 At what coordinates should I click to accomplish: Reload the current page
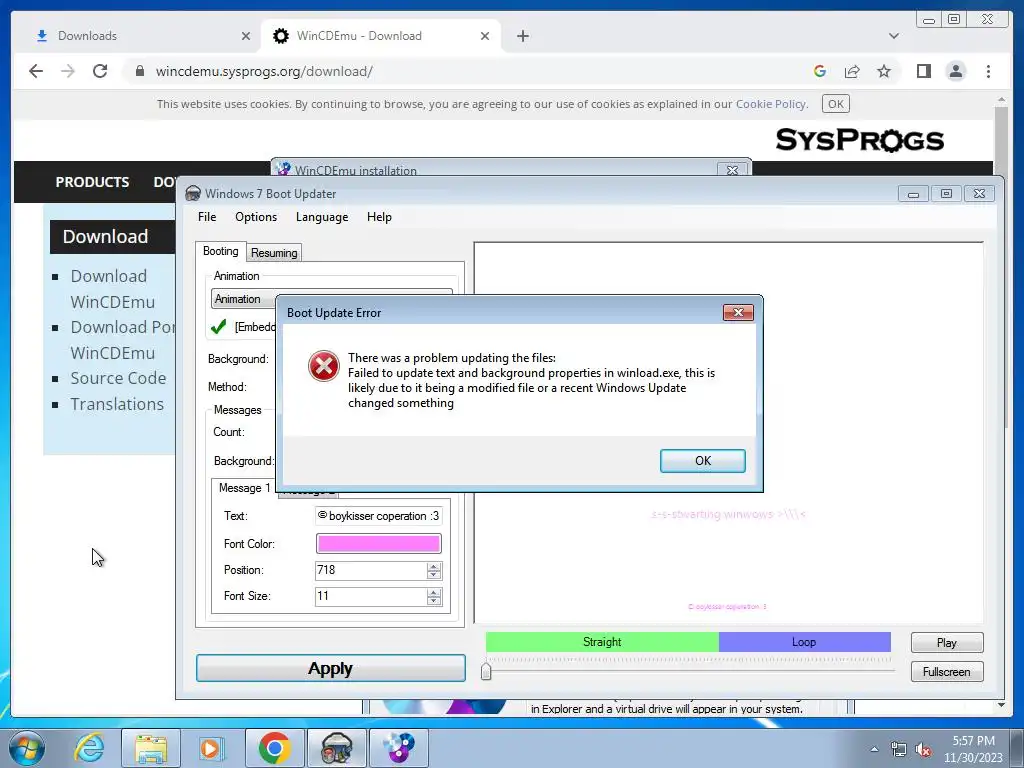pos(100,71)
